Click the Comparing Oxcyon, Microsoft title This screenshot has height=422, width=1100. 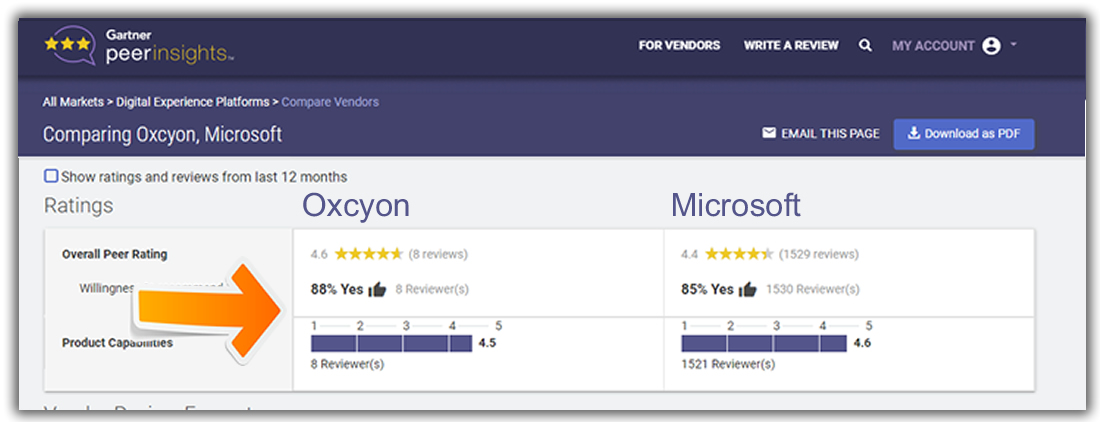(x=162, y=134)
